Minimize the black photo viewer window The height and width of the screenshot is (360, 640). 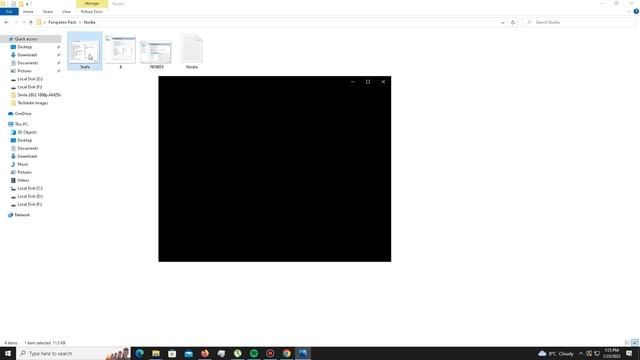click(x=353, y=82)
